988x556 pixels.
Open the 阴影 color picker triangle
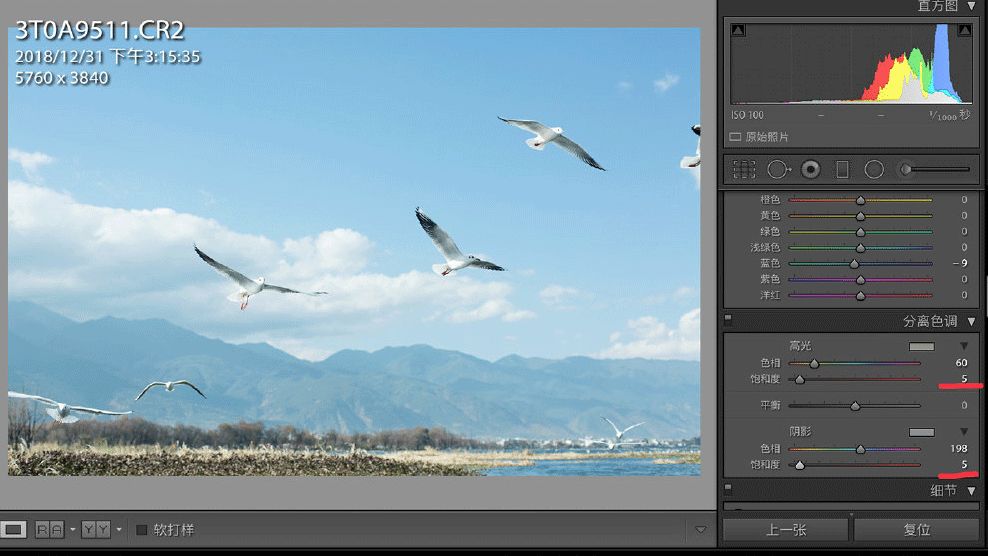tap(964, 432)
